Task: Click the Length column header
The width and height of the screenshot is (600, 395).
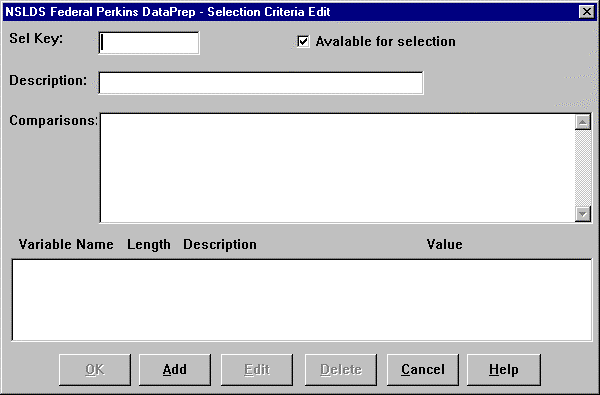Action: [x=149, y=245]
